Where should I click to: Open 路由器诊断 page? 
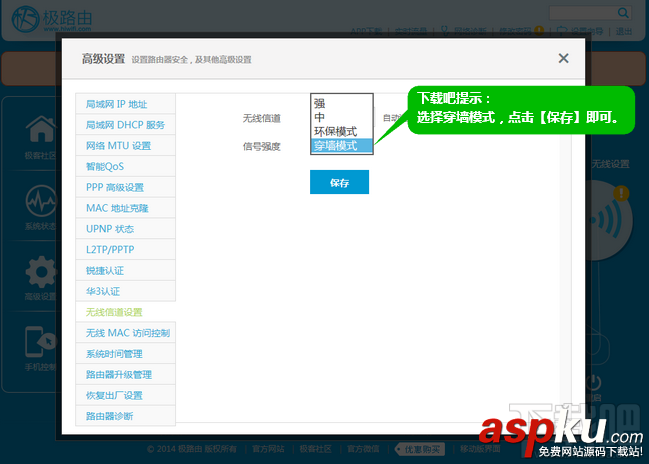click(x=125, y=416)
